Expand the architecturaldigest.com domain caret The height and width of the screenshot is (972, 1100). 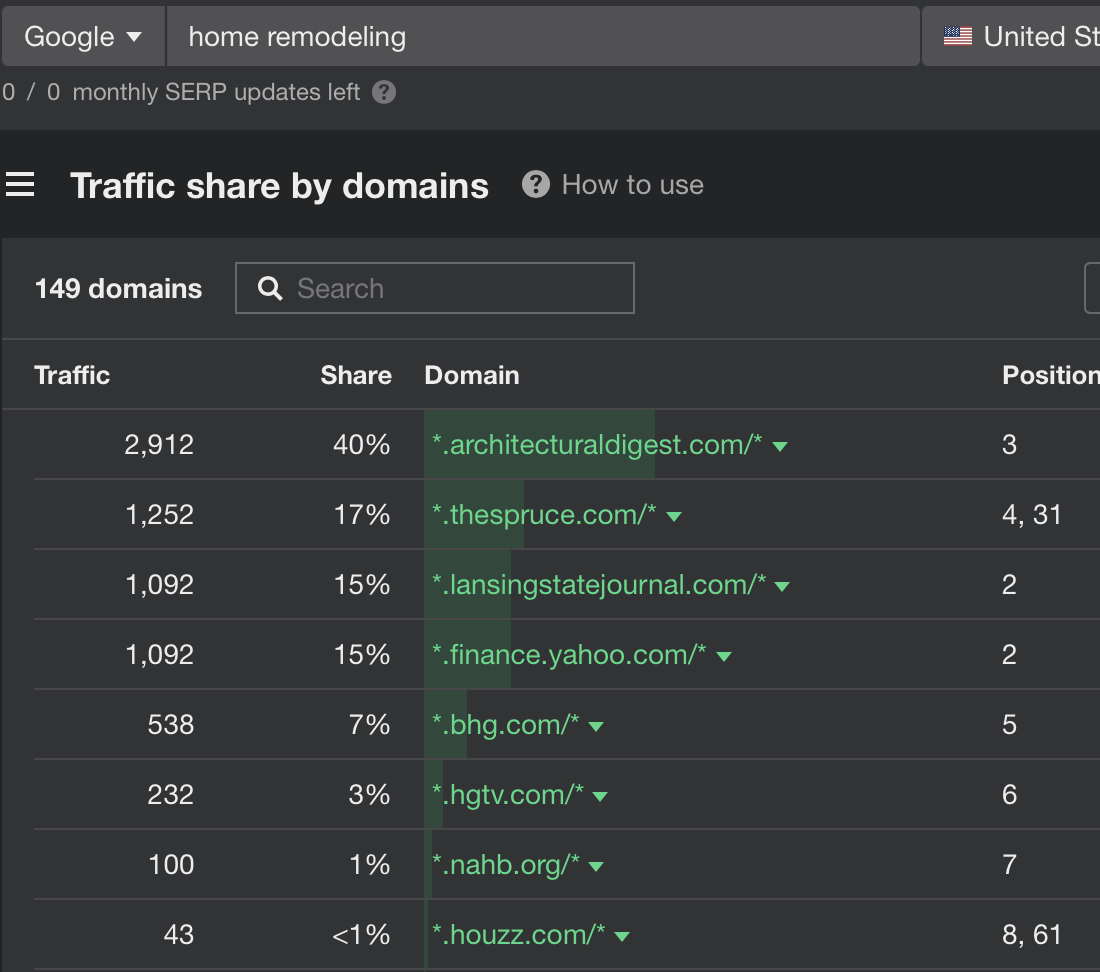pyautogui.click(x=781, y=446)
